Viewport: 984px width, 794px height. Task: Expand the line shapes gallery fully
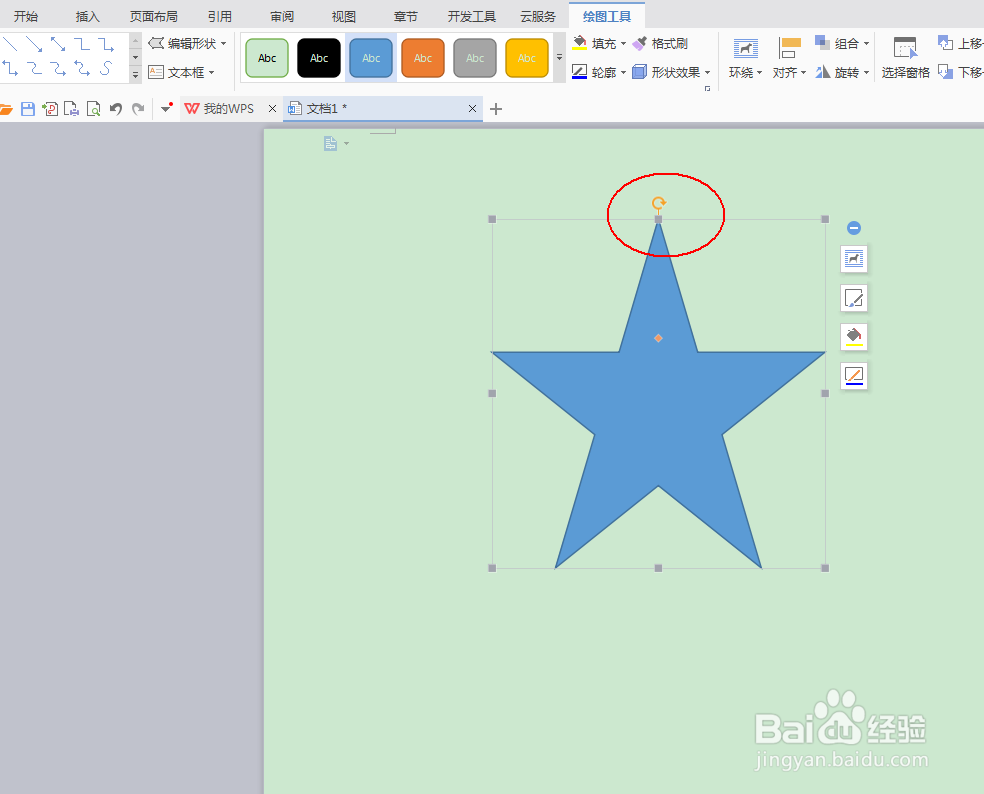(135, 75)
